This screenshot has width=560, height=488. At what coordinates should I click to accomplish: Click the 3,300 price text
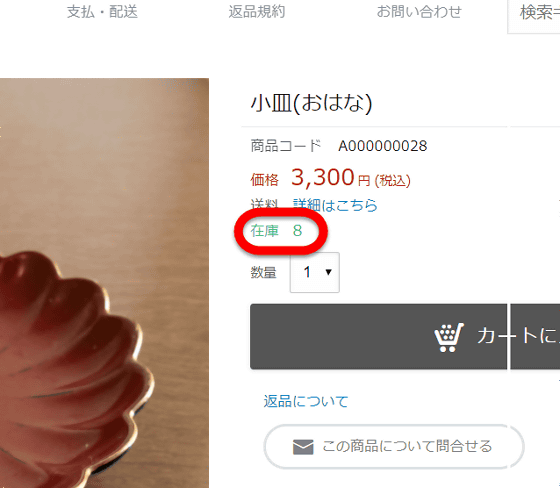coord(322,177)
